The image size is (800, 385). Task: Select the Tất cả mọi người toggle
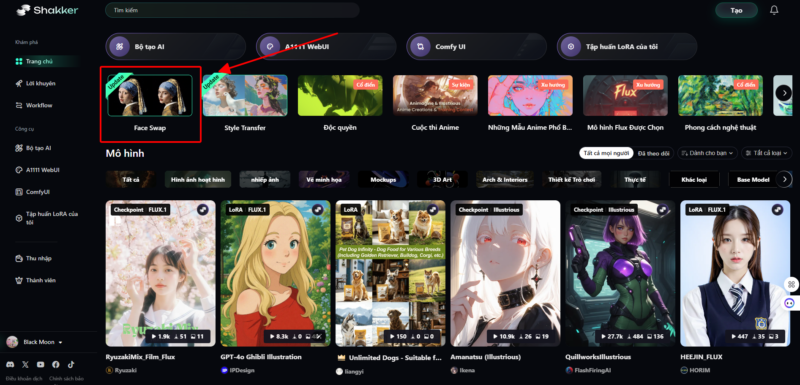(x=606, y=153)
